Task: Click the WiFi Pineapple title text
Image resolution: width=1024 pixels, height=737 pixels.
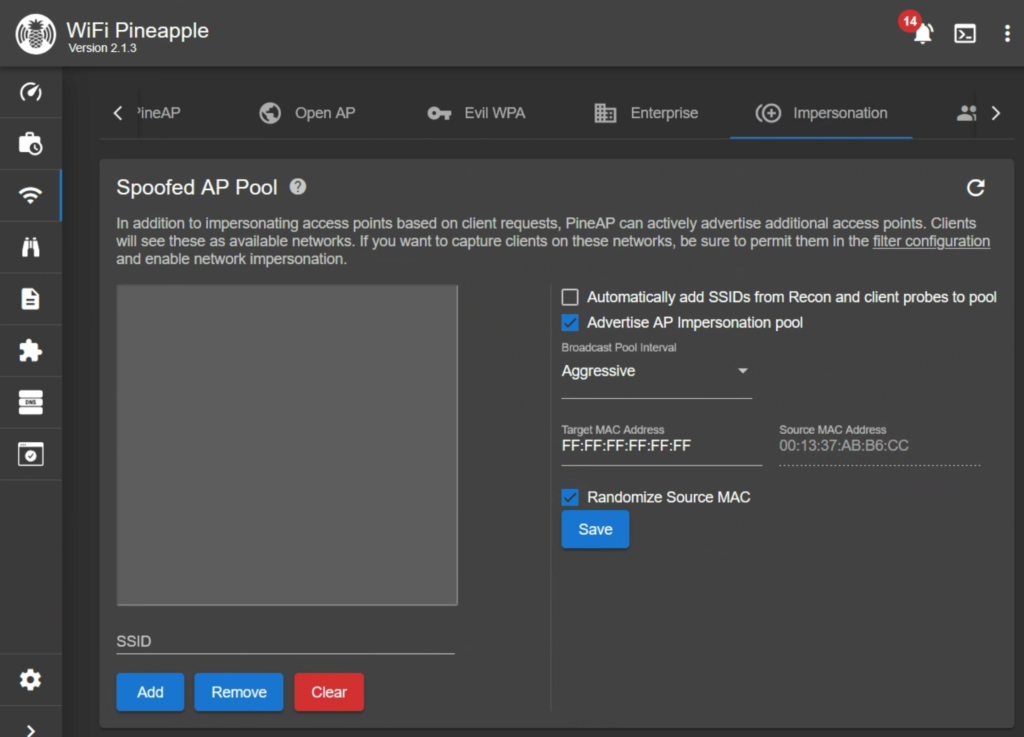Action: pos(138,30)
